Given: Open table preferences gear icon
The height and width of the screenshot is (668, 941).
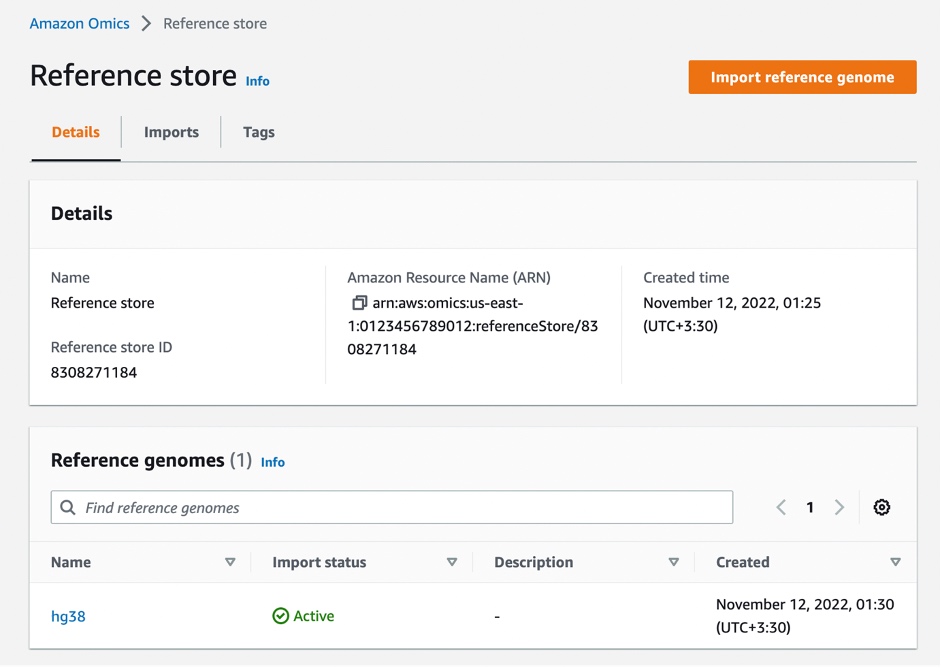Looking at the screenshot, I should pyautogui.click(x=881, y=508).
